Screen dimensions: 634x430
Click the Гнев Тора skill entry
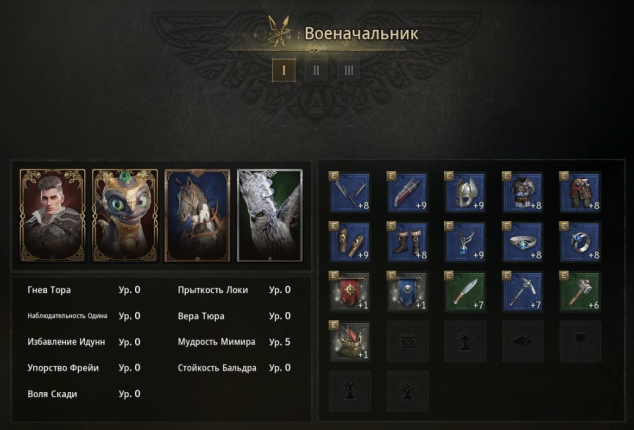click(84, 290)
